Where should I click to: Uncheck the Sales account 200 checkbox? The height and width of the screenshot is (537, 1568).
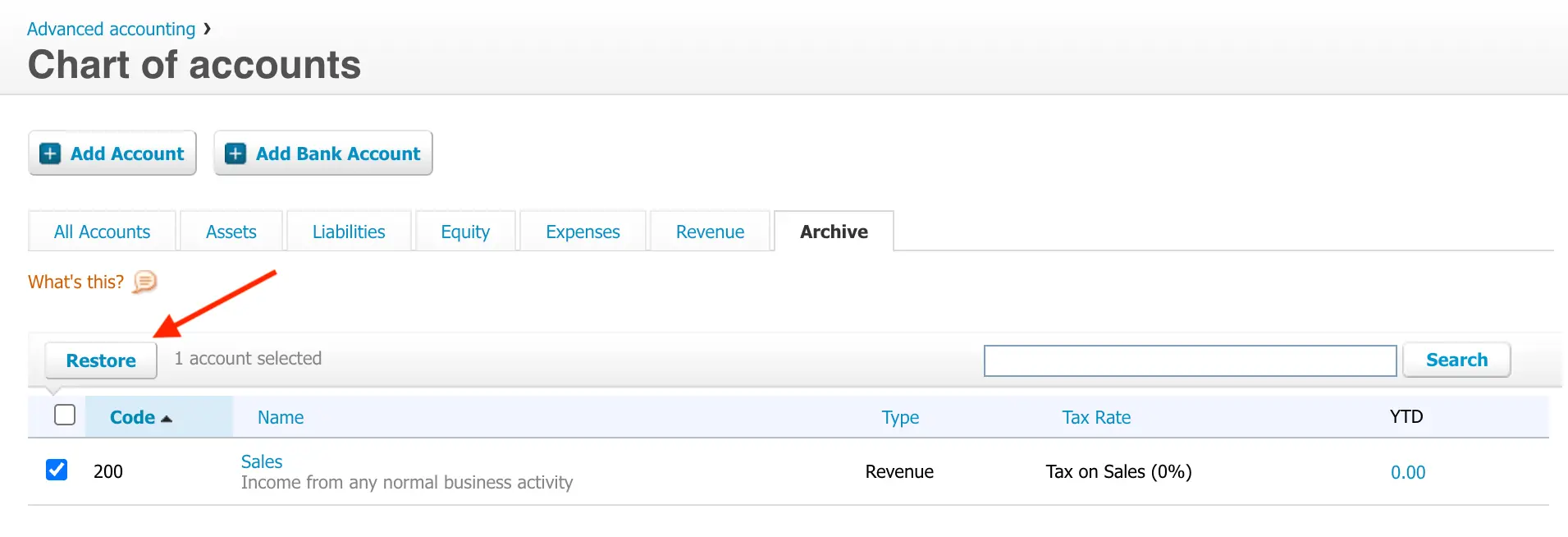[x=57, y=470]
